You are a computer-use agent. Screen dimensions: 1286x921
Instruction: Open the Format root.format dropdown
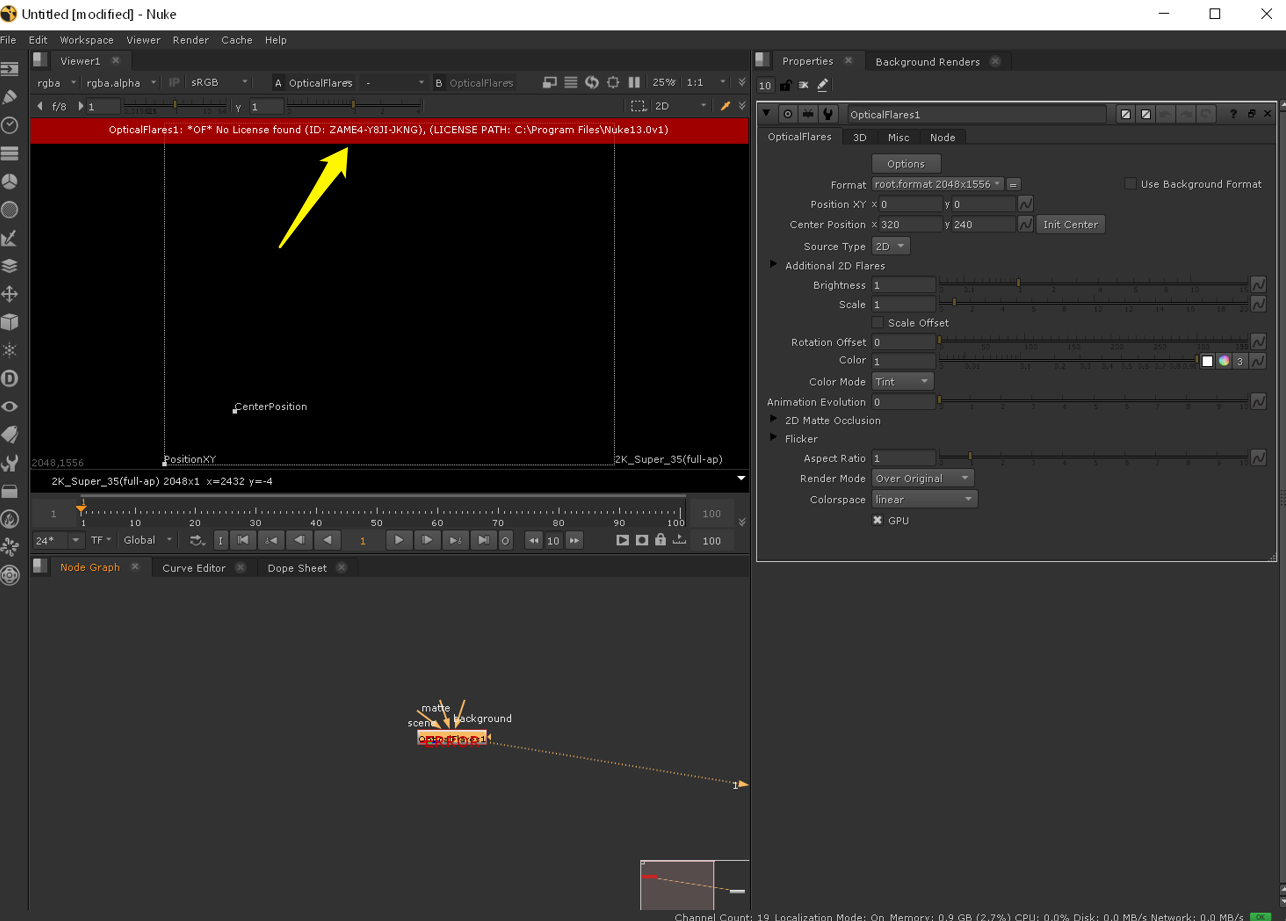coord(937,184)
